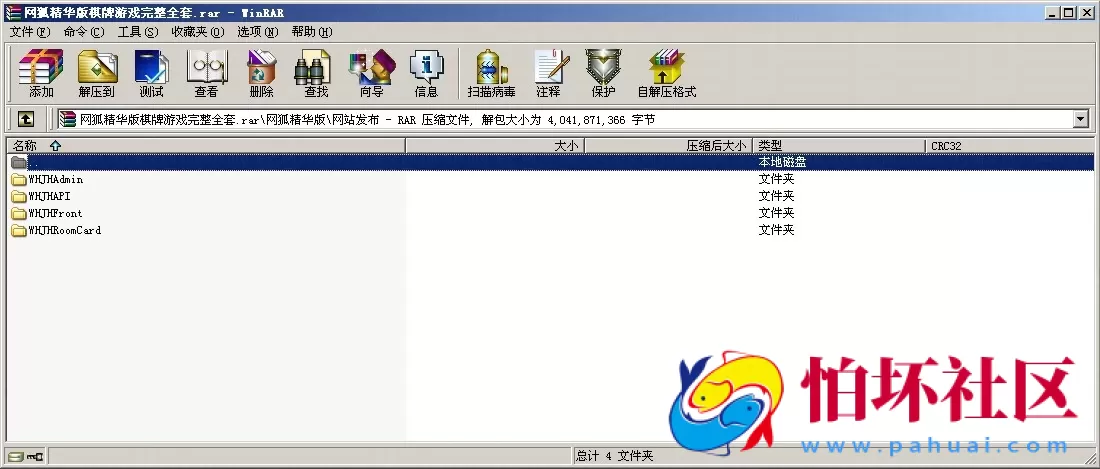Select the WHJHRoomCard folder name
Screen dimensions: 1100x469
tap(65, 230)
